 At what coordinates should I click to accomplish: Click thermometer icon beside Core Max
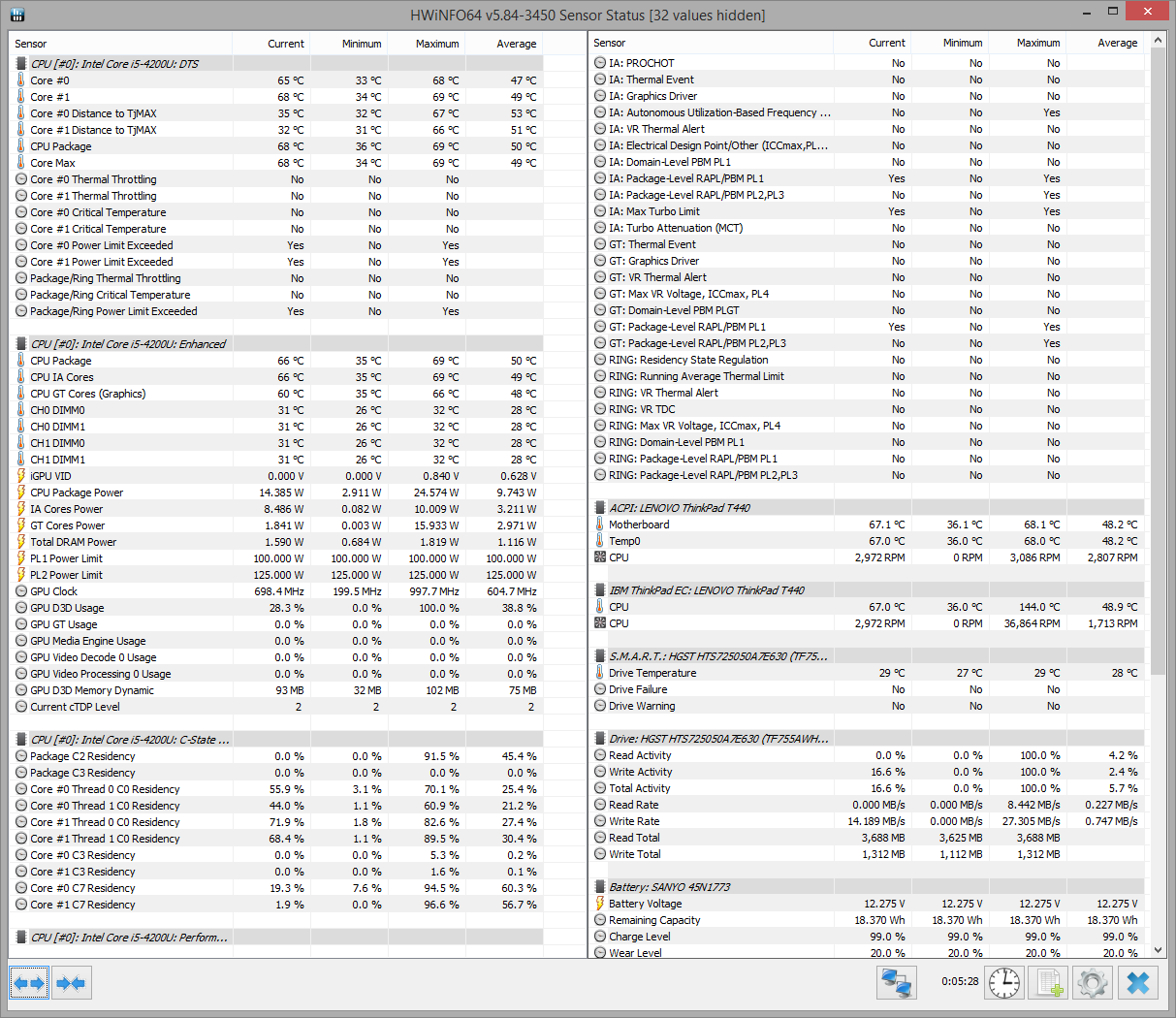click(21, 163)
